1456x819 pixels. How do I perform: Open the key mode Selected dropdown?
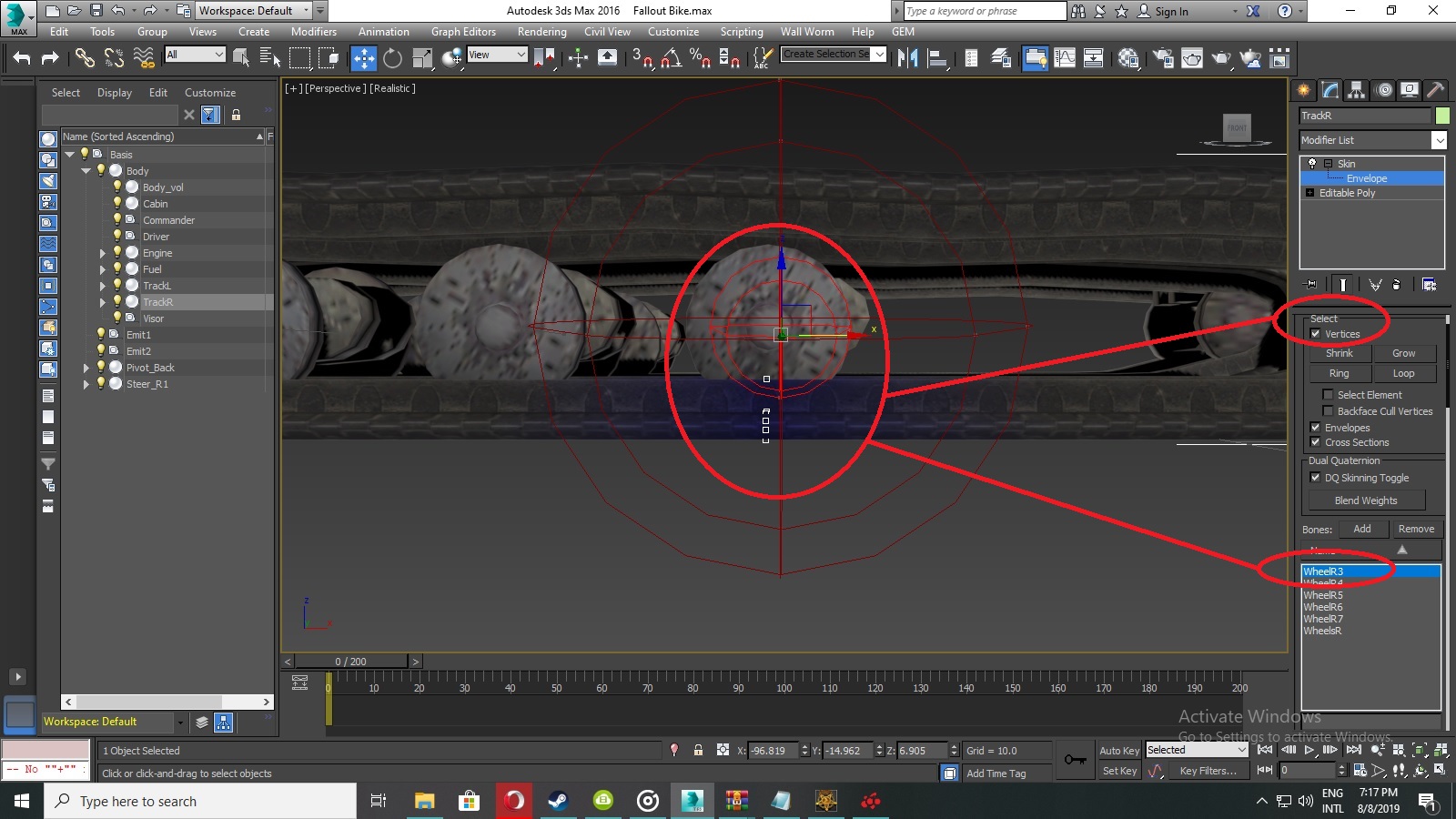pyautogui.click(x=1197, y=750)
